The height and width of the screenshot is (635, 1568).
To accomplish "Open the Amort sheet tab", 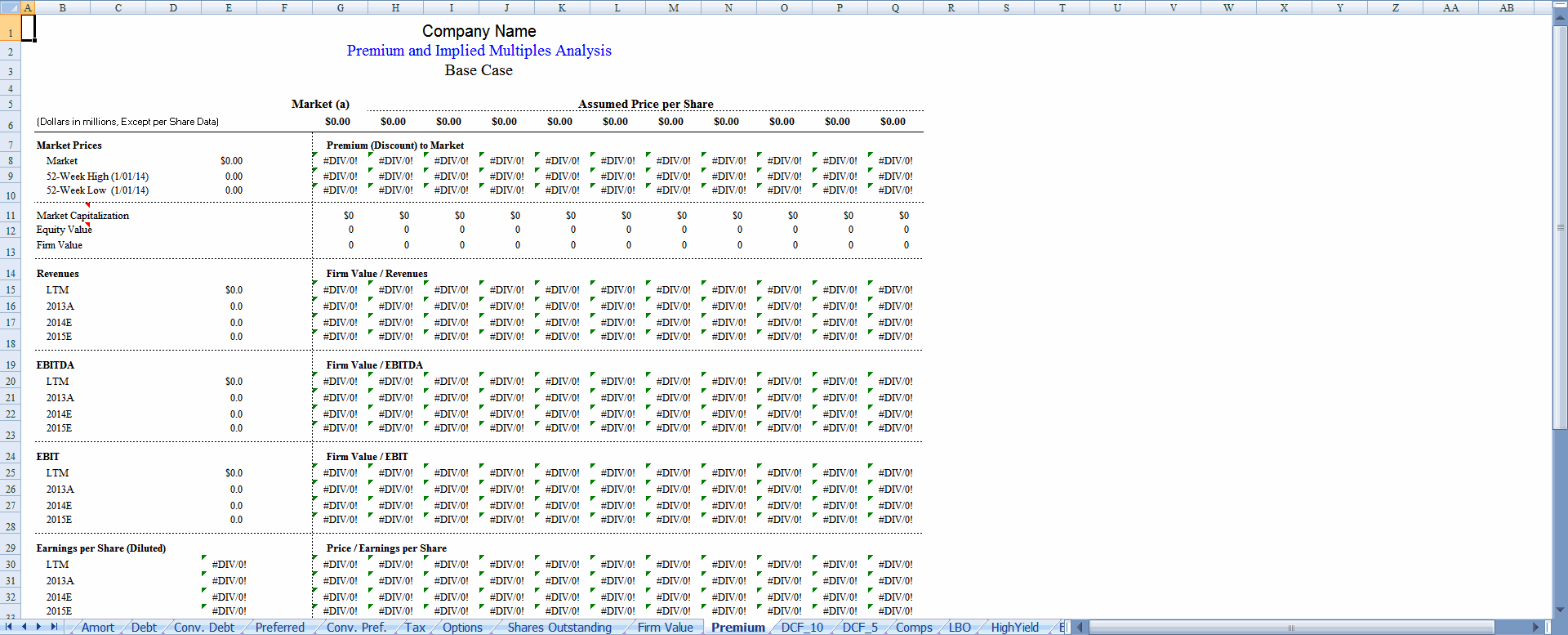I will point(98,628).
